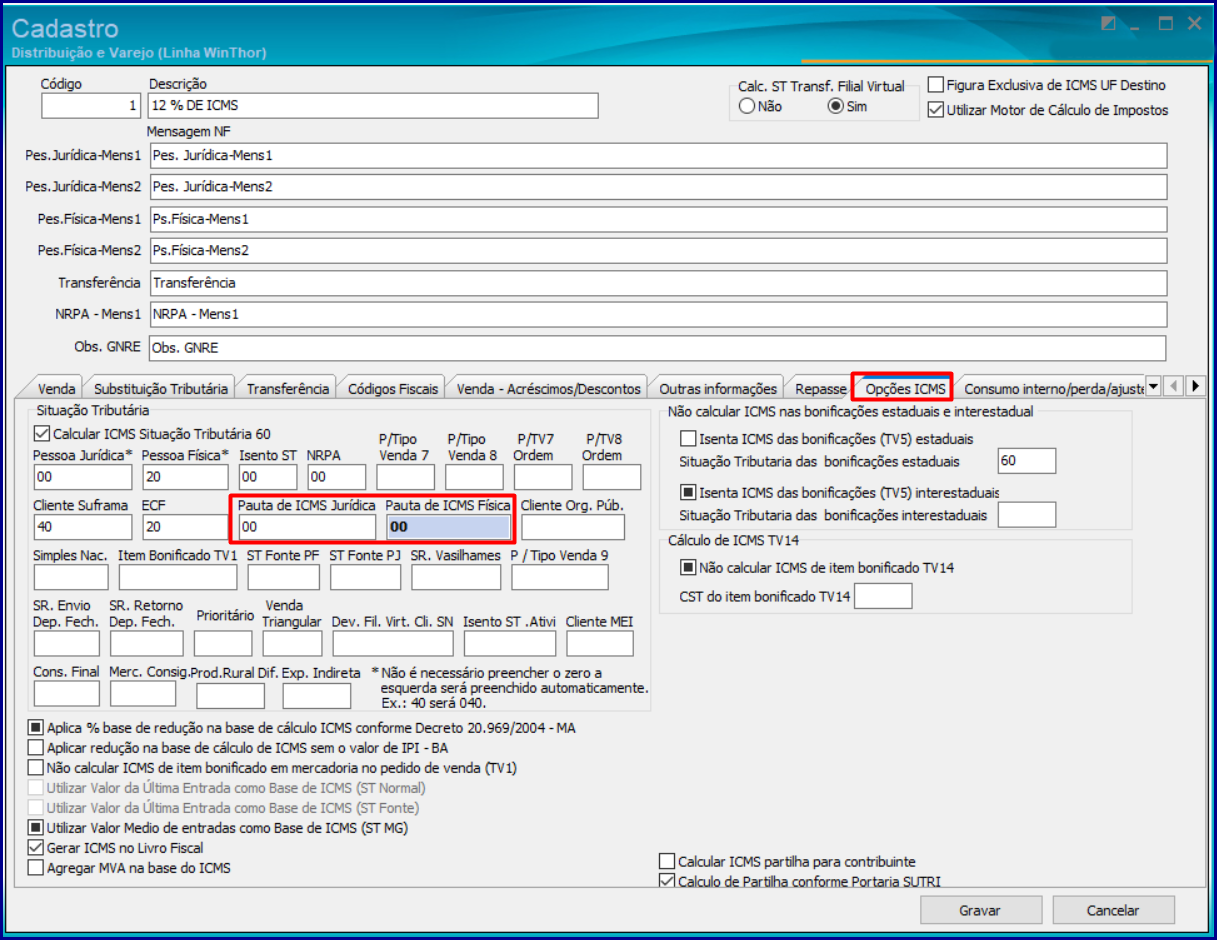Click the P/Tipo Venda 8 field
Image resolution: width=1217 pixels, height=940 pixels.
click(x=475, y=477)
